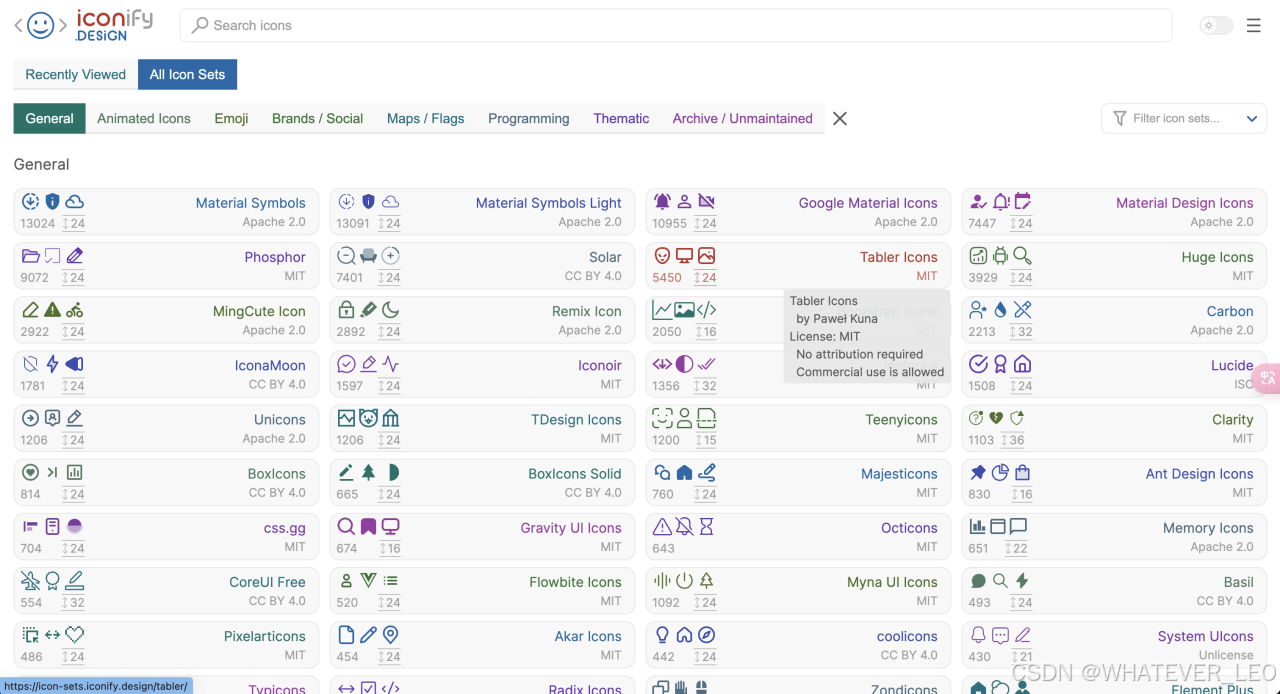Screen dimensions: 1280x694
Task: Click the Iconify smiley face logo
Action: (41, 25)
